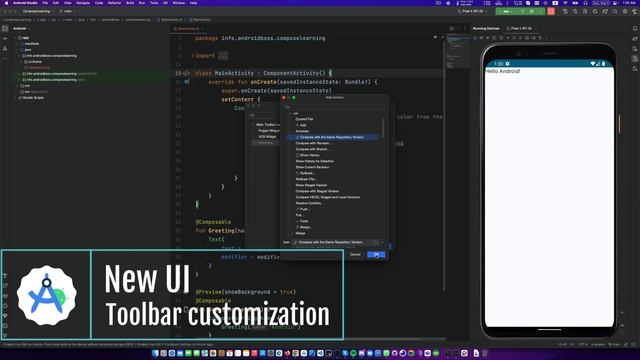Open the File menu
The width and height of the screenshot is (640, 360).
45,3
